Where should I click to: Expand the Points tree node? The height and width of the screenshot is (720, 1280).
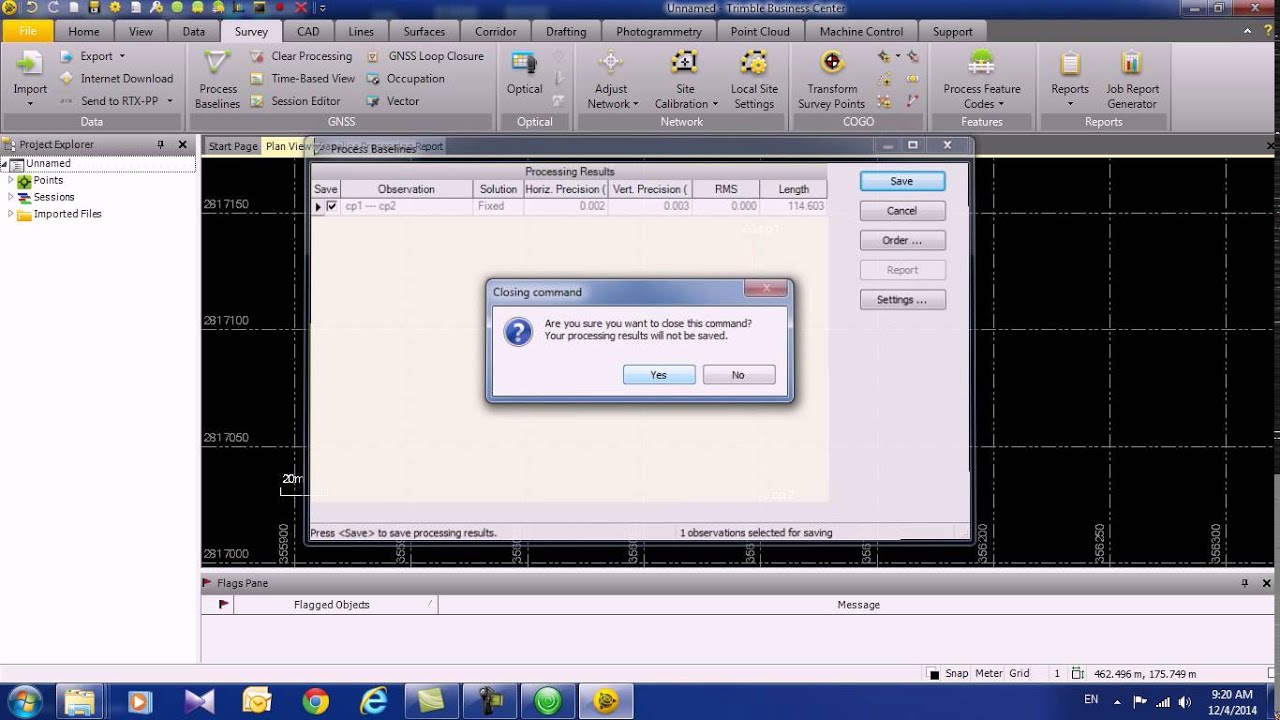click(11, 180)
